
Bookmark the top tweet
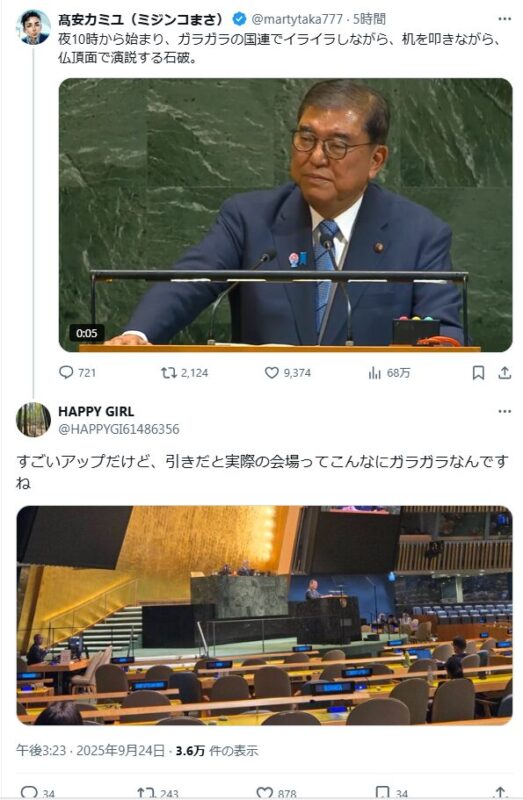pos(478,373)
